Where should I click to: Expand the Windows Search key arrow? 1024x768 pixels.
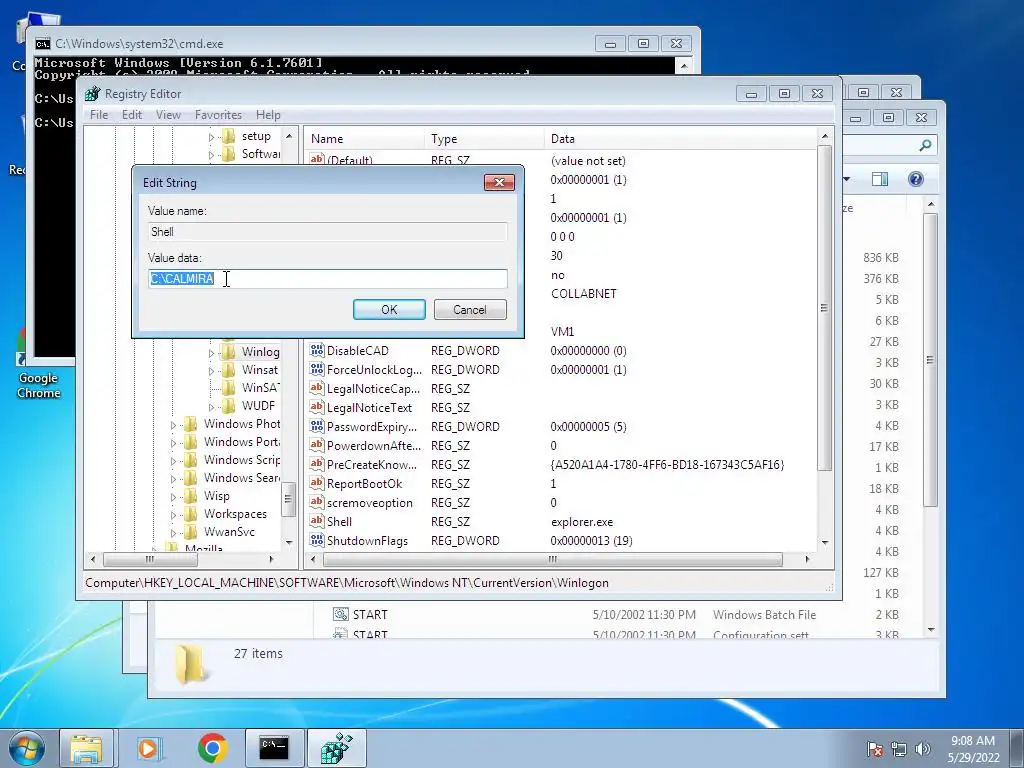[x=173, y=479]
